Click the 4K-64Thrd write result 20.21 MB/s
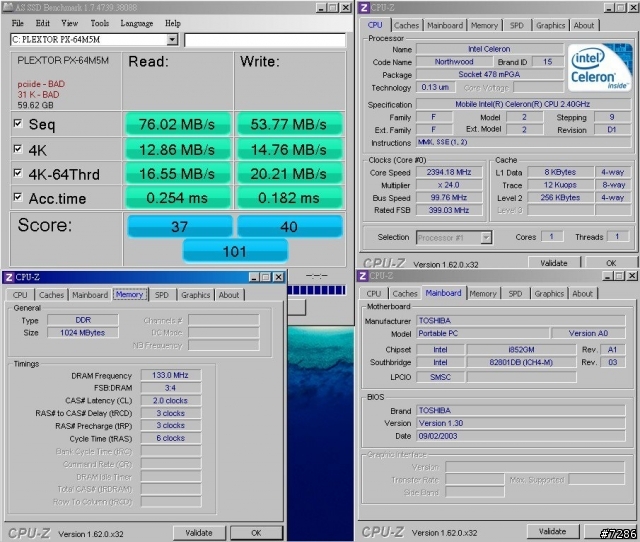This screenshot has width=640, height=542. [289, 174]
